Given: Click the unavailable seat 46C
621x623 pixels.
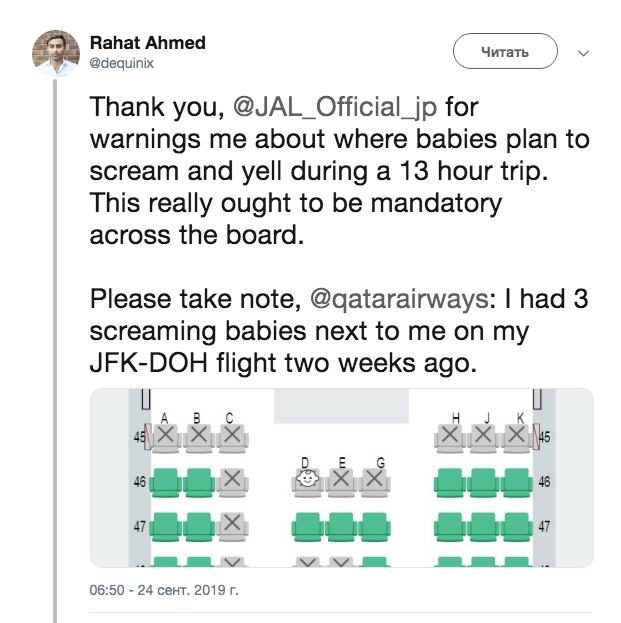Looking at the screenshot, I should pyautogui.click(x=232, y=480).
